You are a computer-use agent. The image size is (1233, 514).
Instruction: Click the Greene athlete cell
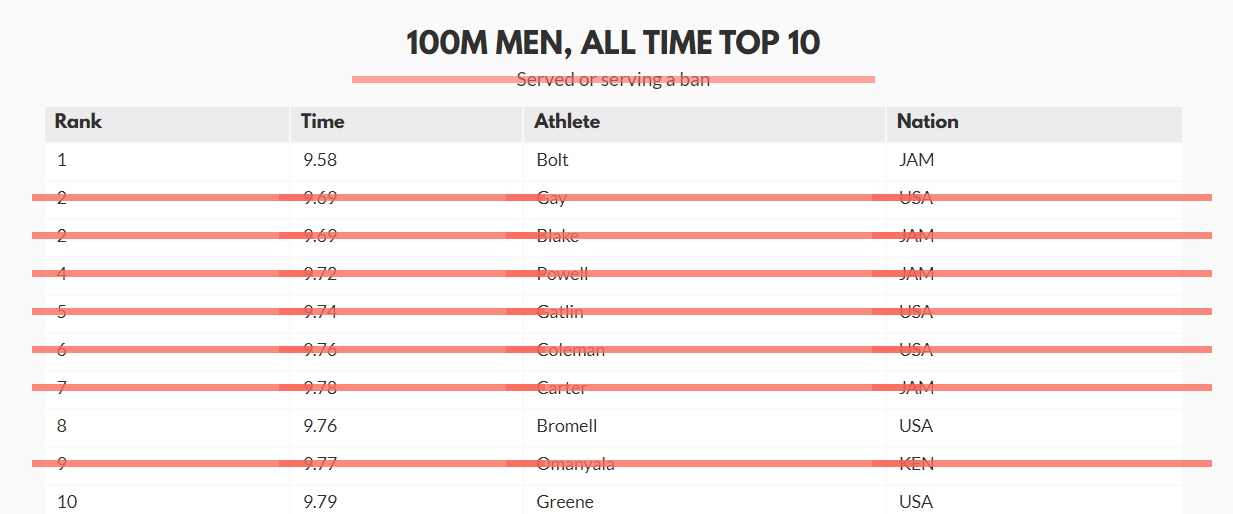coord(565,502)
